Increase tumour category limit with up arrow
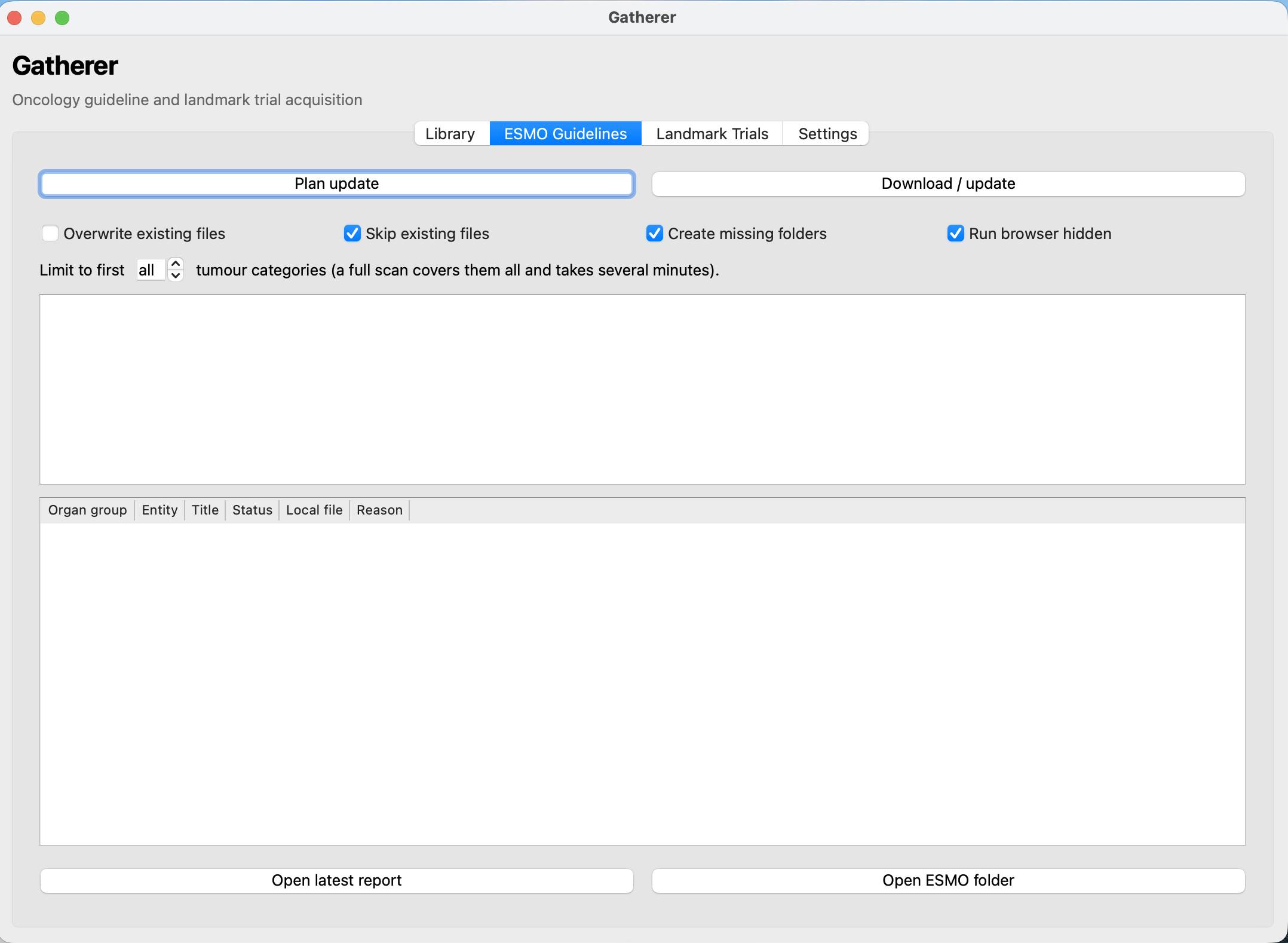The width and height of the screenshot is (1288, 943). [176, 264]
